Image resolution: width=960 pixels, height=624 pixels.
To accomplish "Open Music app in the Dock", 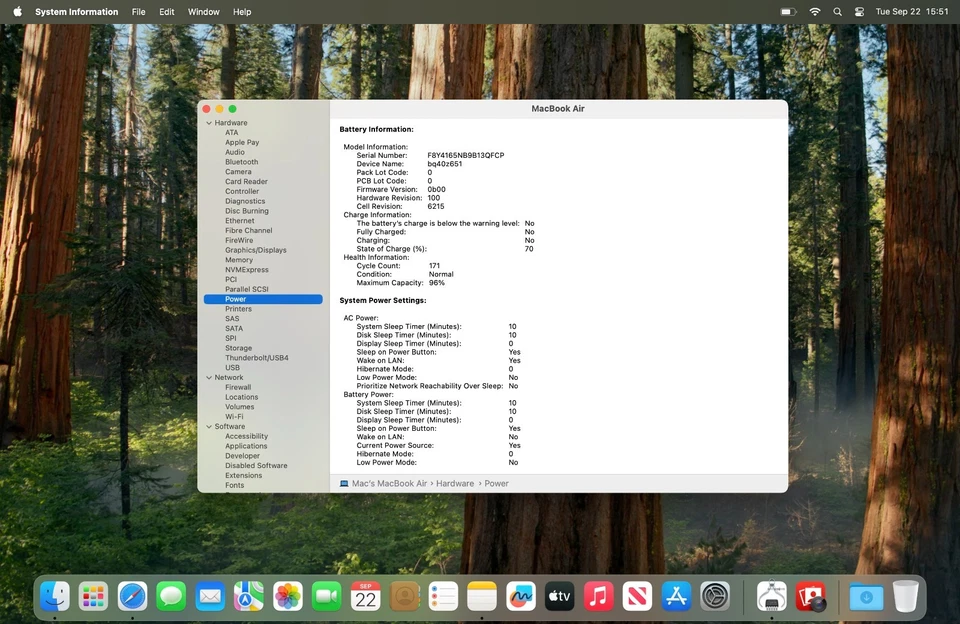I will pyautogui.click(x=599, y=596).
